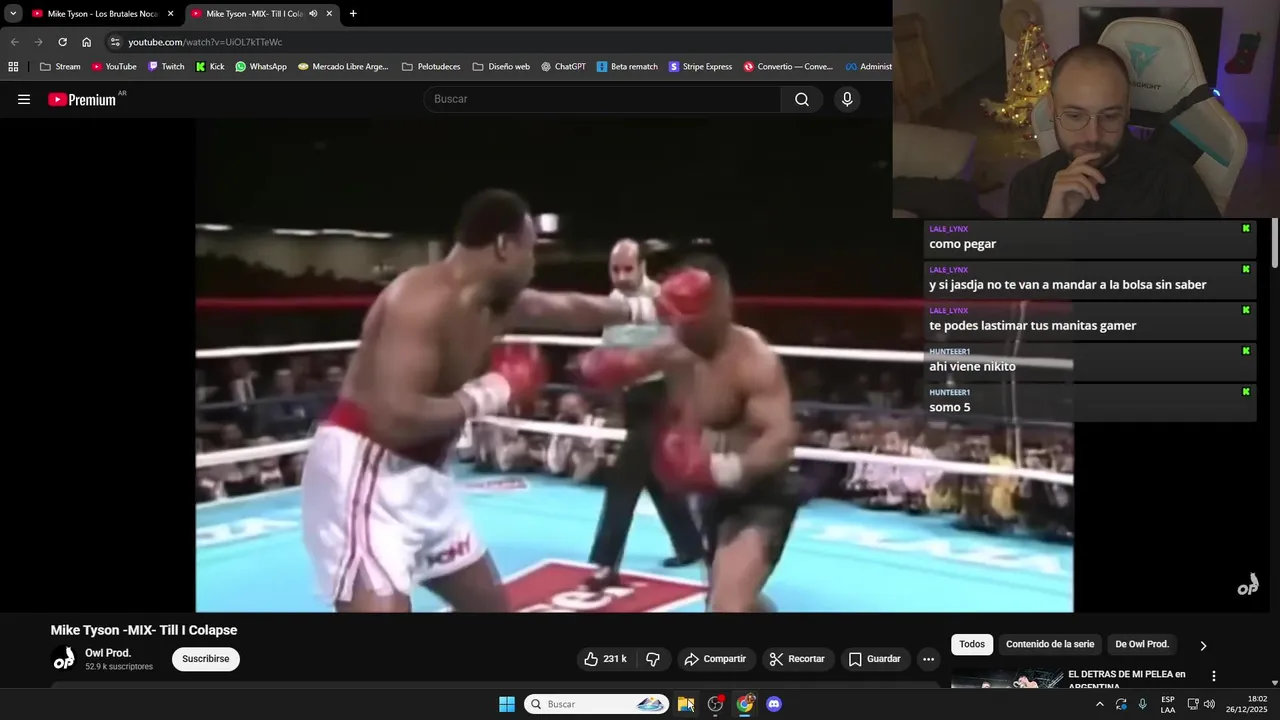Open the WhatsApp bookmark
1280x720 pixels.
[261, 67]
